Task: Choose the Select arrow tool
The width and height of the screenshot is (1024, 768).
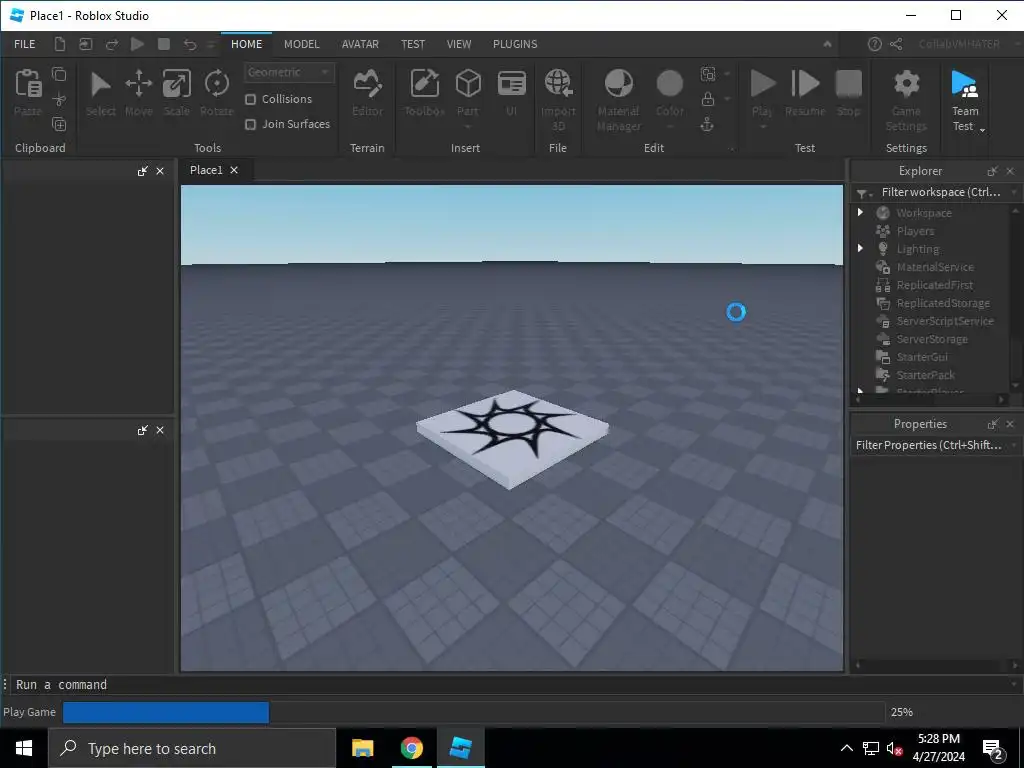Action: pyautogui.click(x=101, y=84)
